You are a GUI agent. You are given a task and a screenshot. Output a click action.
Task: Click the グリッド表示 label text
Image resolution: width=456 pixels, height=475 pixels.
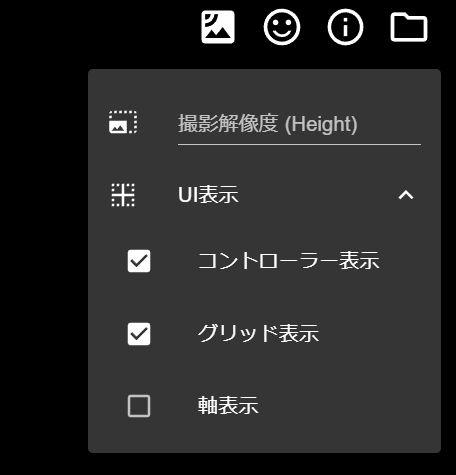258,333
